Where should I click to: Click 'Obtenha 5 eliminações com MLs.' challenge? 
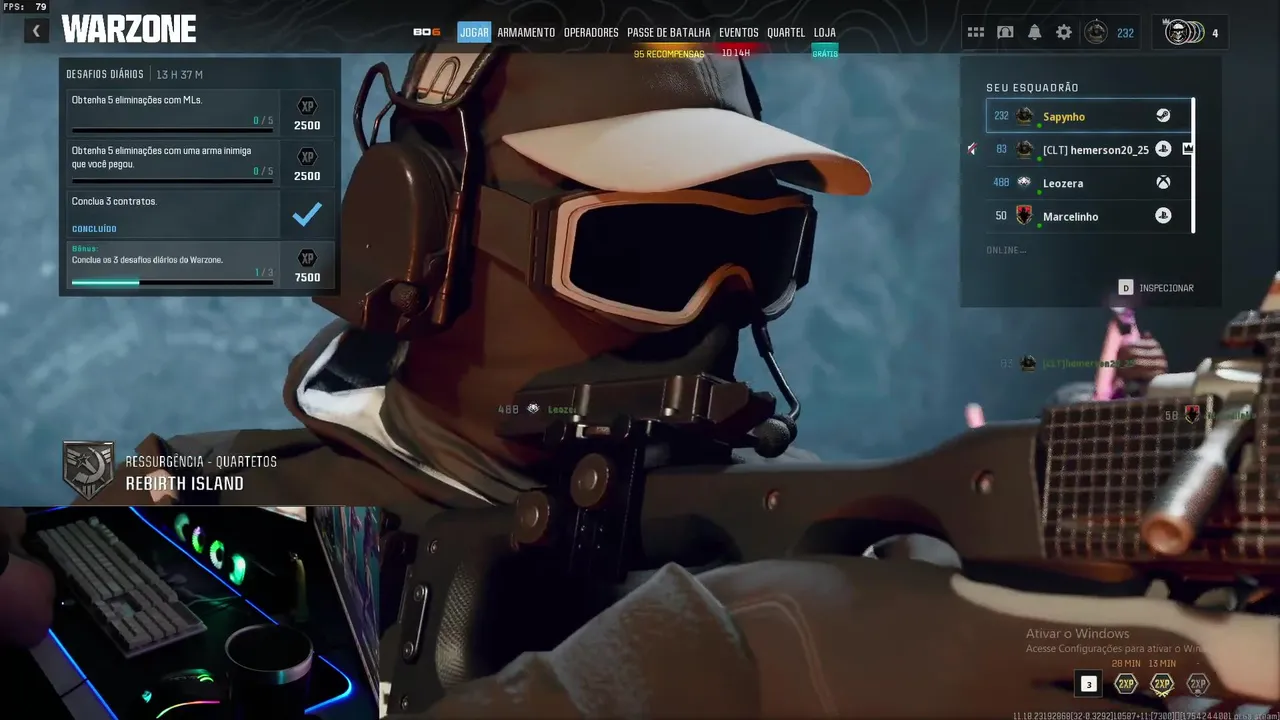tap(172, 112)
